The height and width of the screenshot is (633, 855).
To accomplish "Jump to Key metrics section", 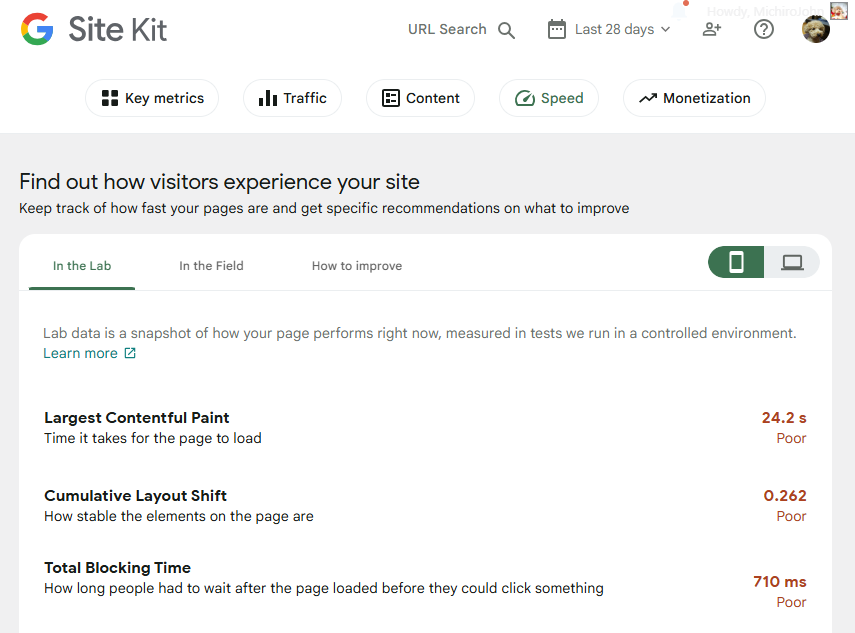I will click(x=152, y=98).
